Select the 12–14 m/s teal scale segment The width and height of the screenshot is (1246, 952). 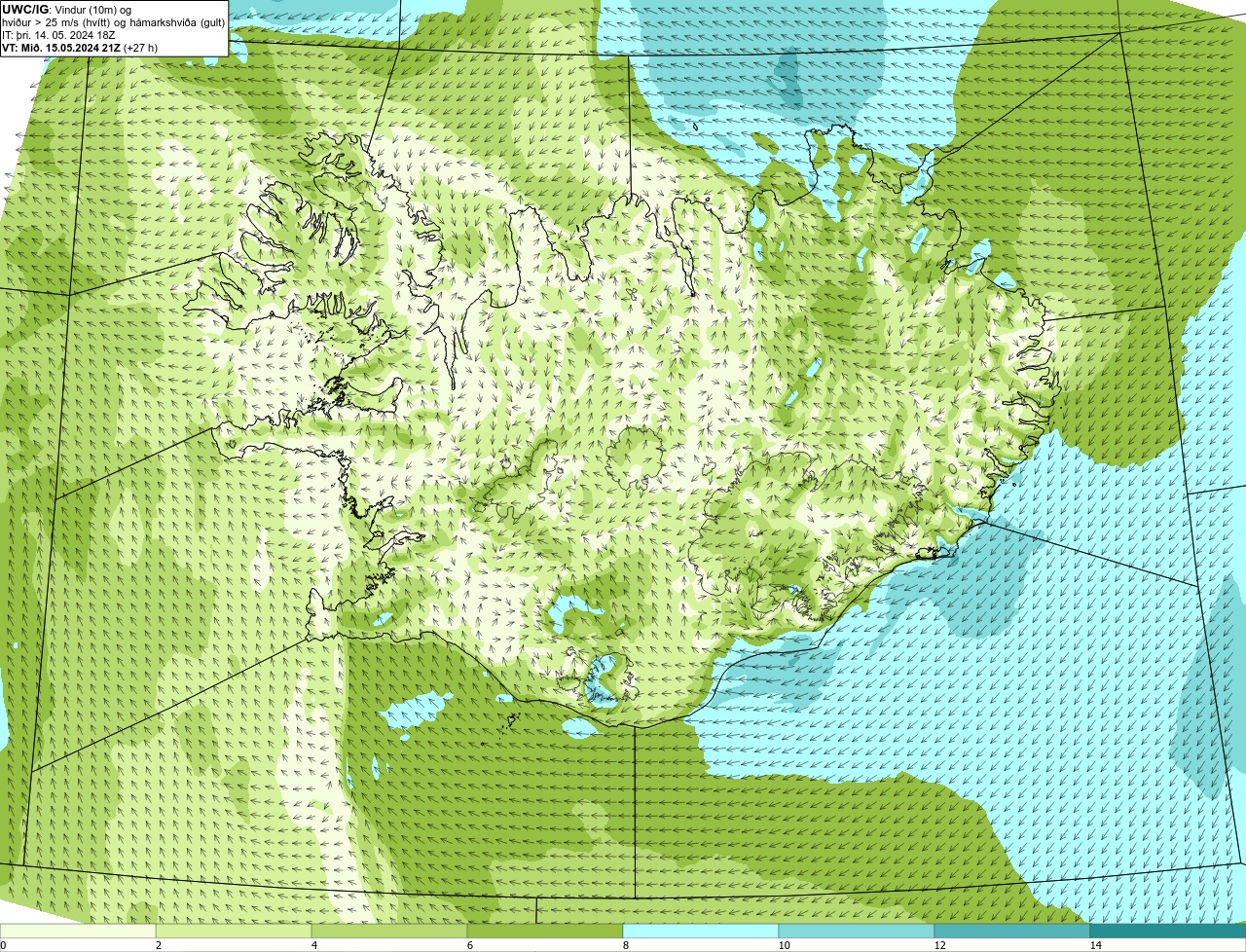coord(1012,931)
